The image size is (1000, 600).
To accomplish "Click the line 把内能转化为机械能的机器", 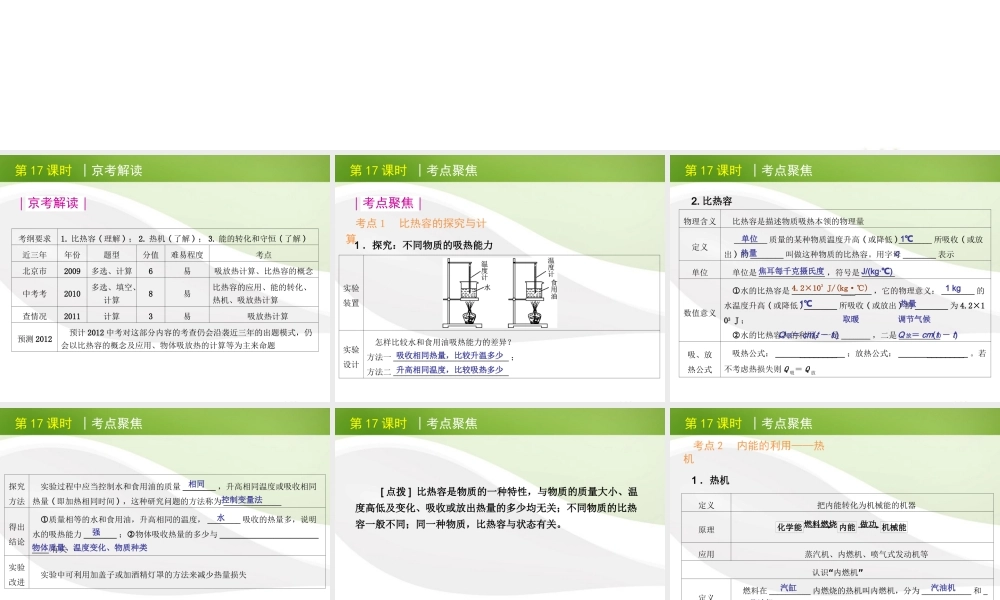I will point(865,505).
